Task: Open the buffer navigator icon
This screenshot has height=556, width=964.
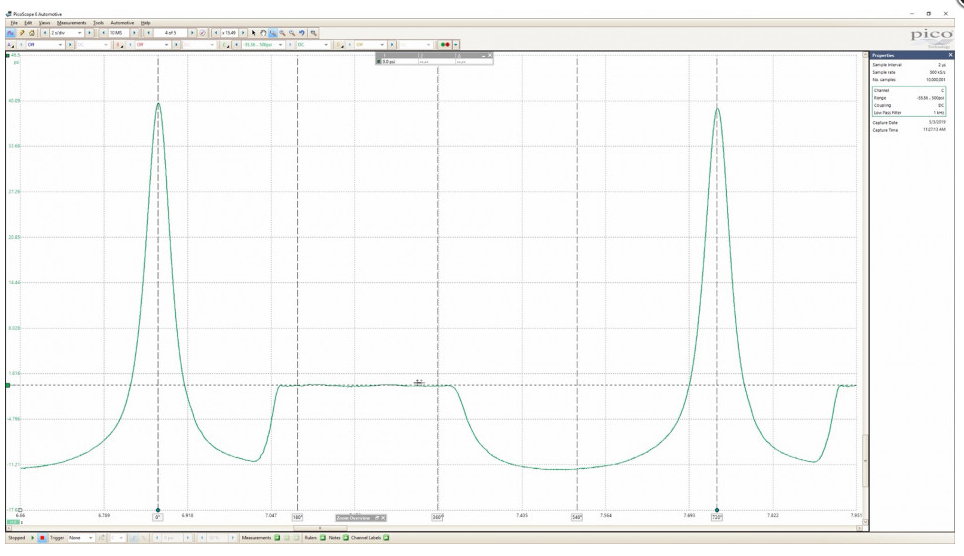Action: 202,33
